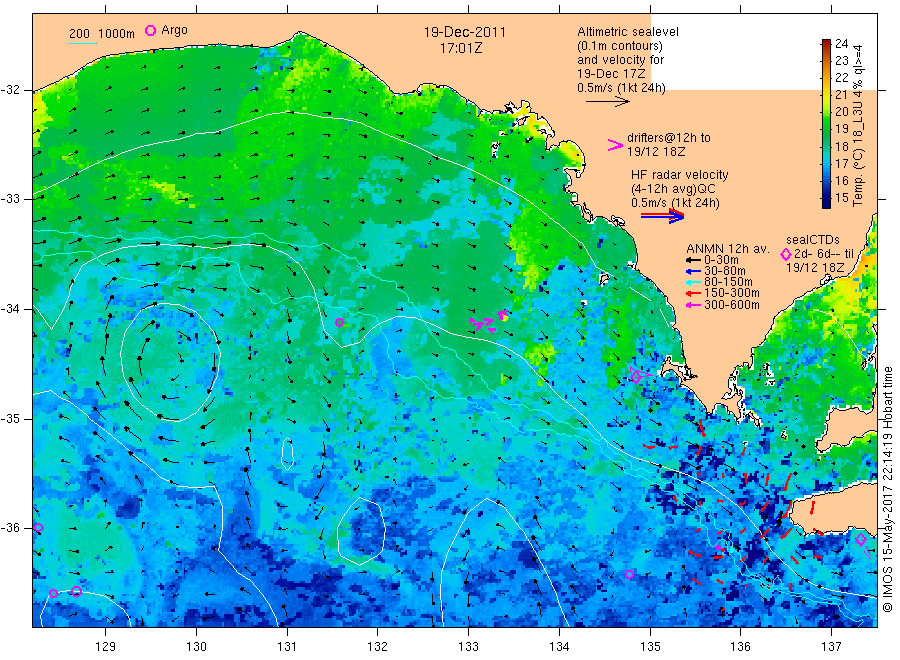Click the 'HF radar velocity' legend text
This screenshot has width=900, height=660.
click(x=680, y=175)
